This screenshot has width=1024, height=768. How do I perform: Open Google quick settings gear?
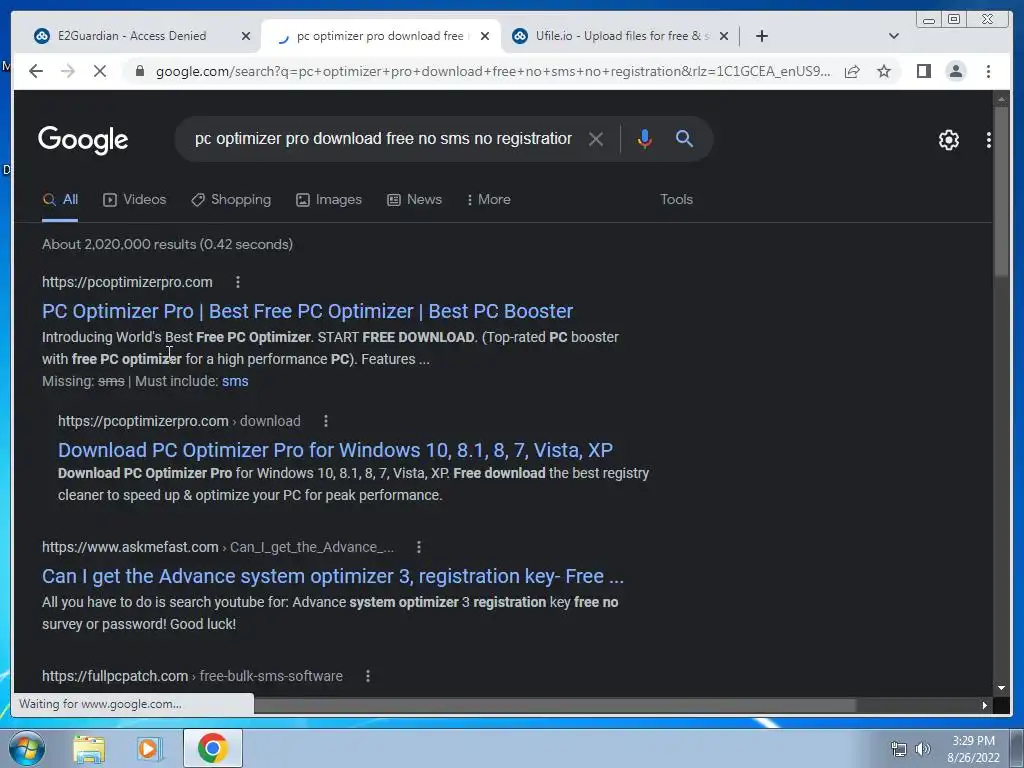pyautogui.click(x=948, y=140)
